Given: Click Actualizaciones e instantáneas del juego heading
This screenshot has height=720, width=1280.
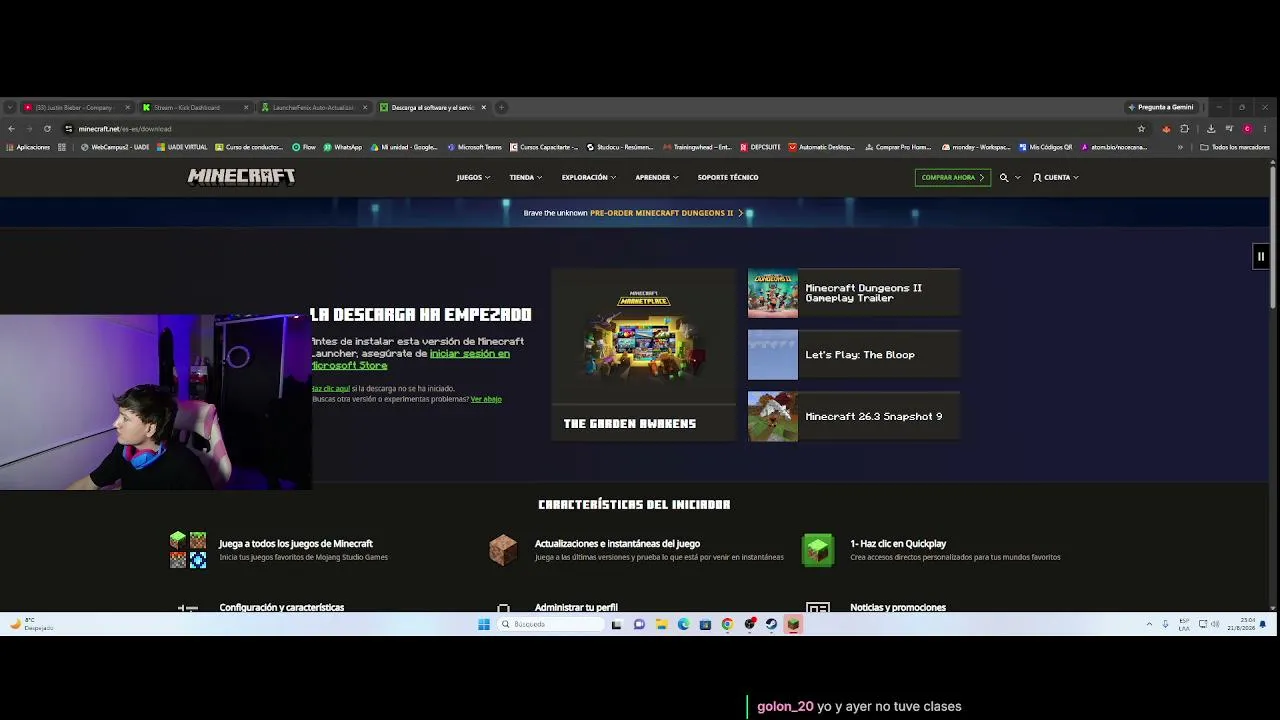Looking at the screenshot, I should coord(617,544).
